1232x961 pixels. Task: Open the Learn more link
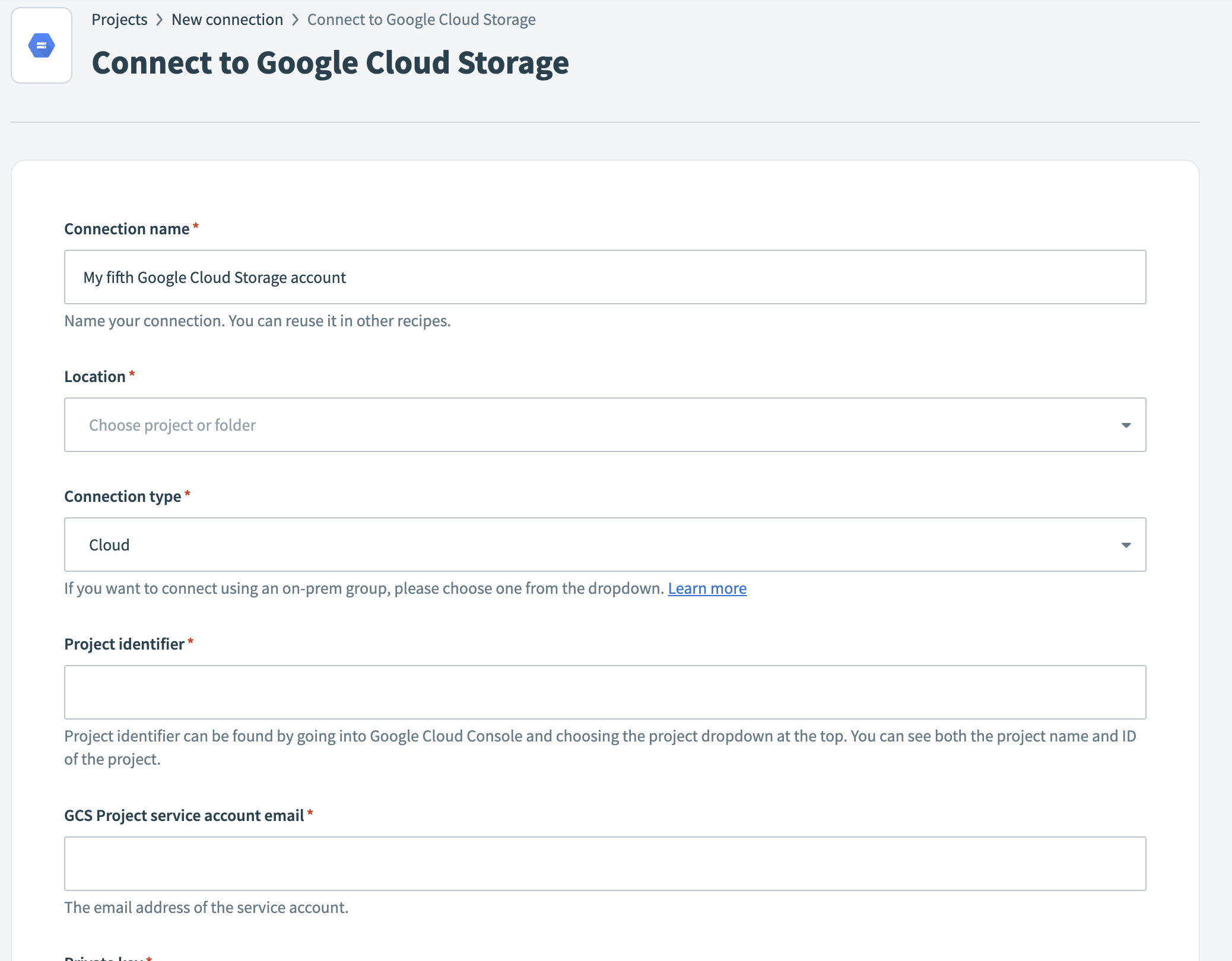(707, 588)
